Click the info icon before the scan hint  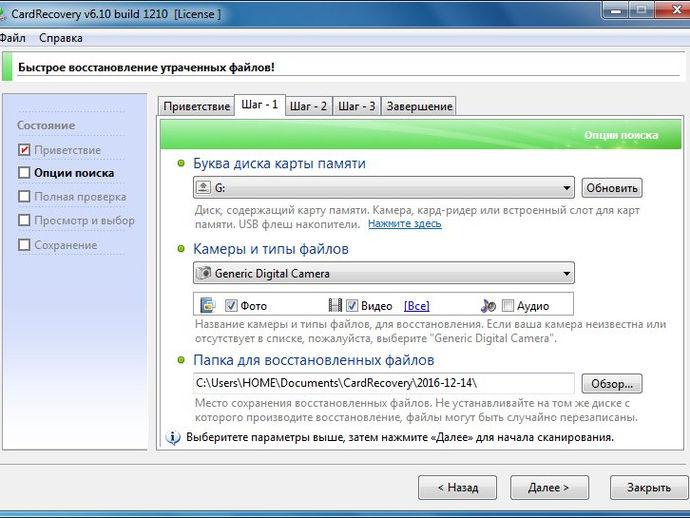(x=173, y=437)
